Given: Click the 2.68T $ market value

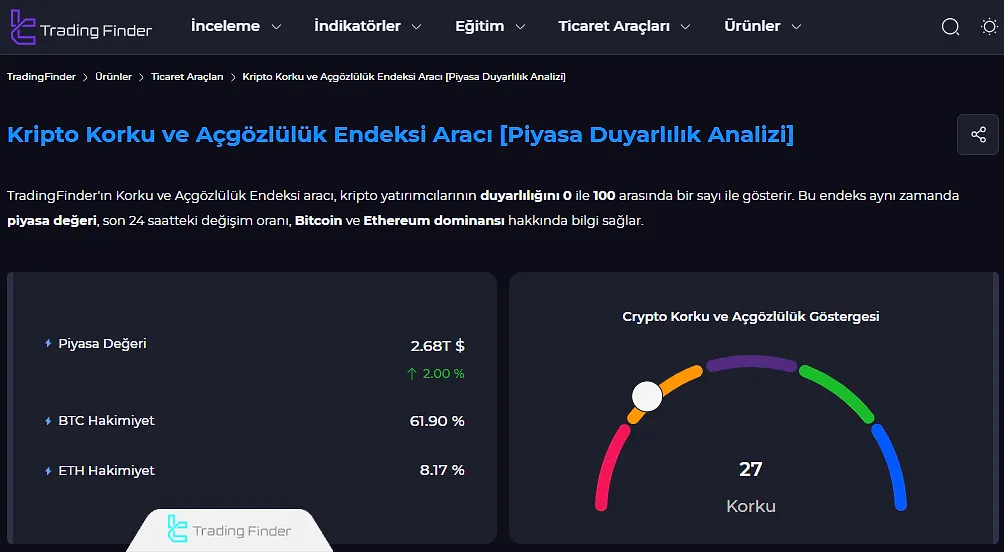Looking at the screenshot, I should tap(437, 346).
